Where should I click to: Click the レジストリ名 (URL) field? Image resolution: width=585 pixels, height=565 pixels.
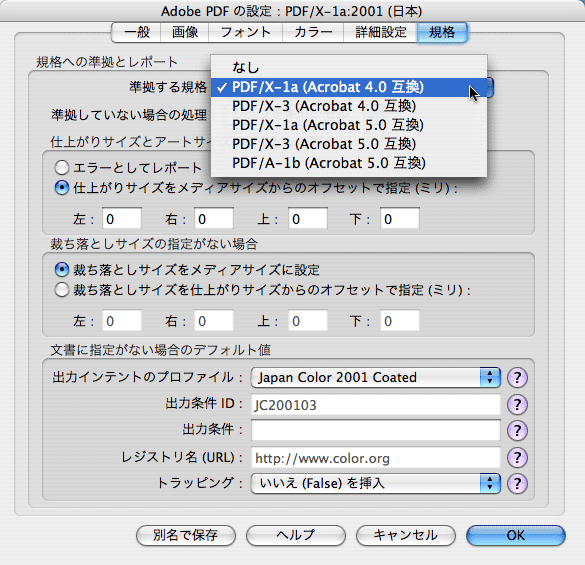coord(376,458)
